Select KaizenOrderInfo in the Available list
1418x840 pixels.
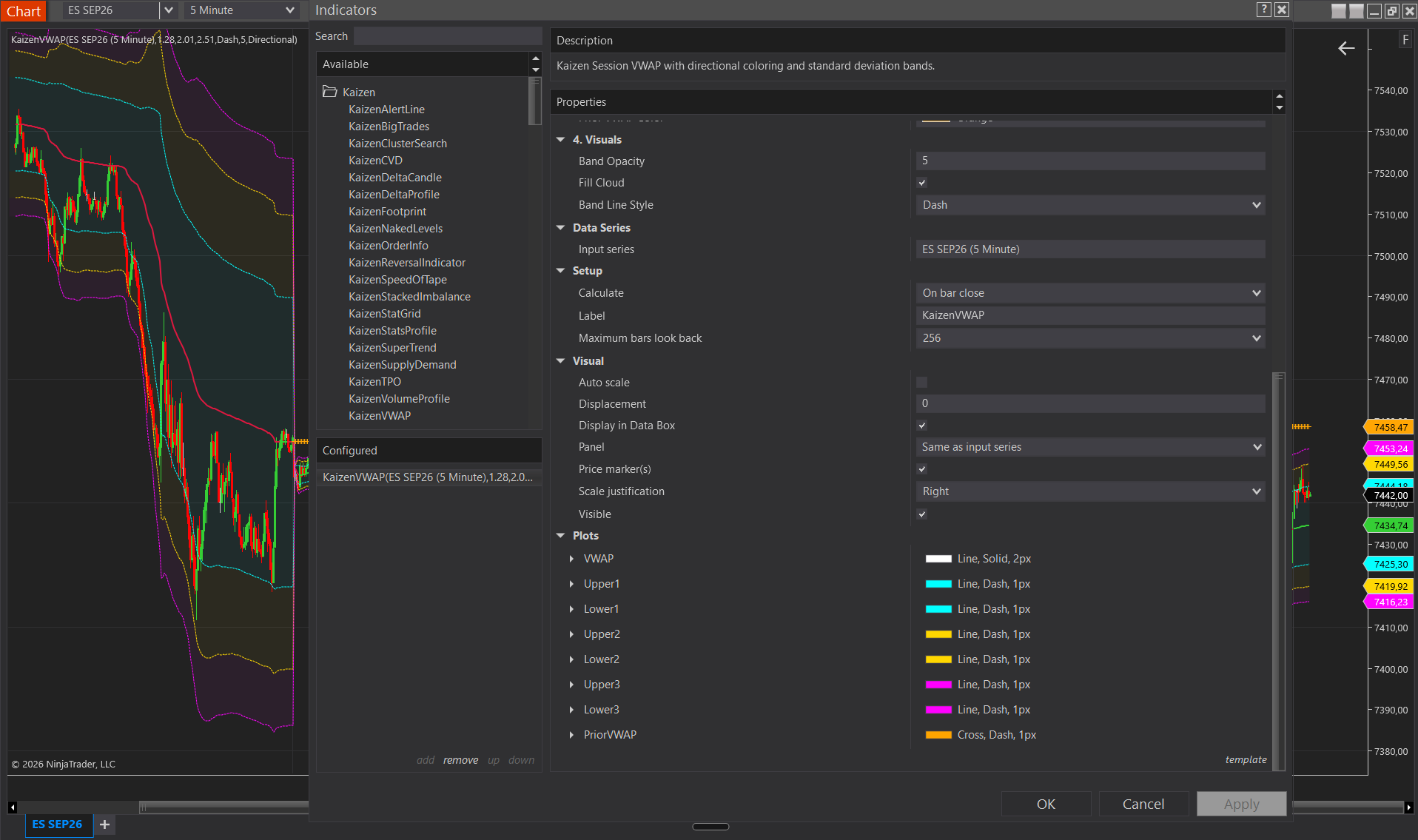coord(389,246)
